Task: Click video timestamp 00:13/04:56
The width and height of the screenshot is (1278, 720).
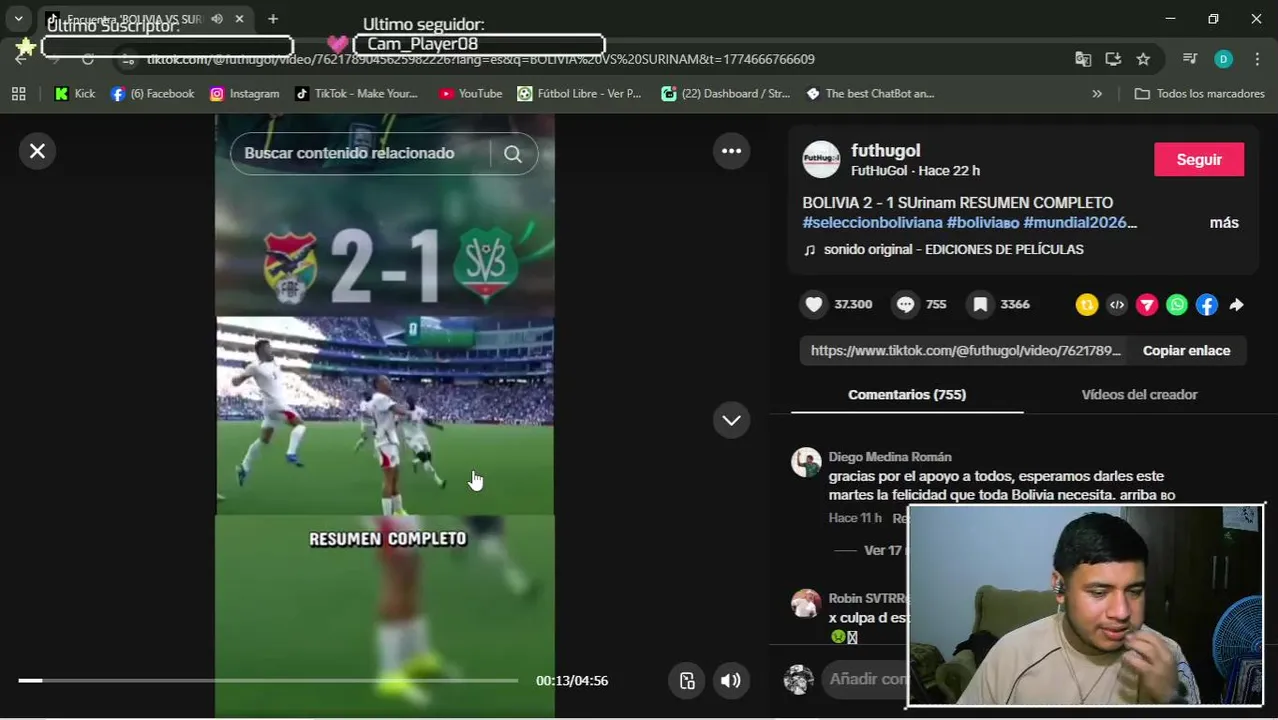Action: pos(572,681)
